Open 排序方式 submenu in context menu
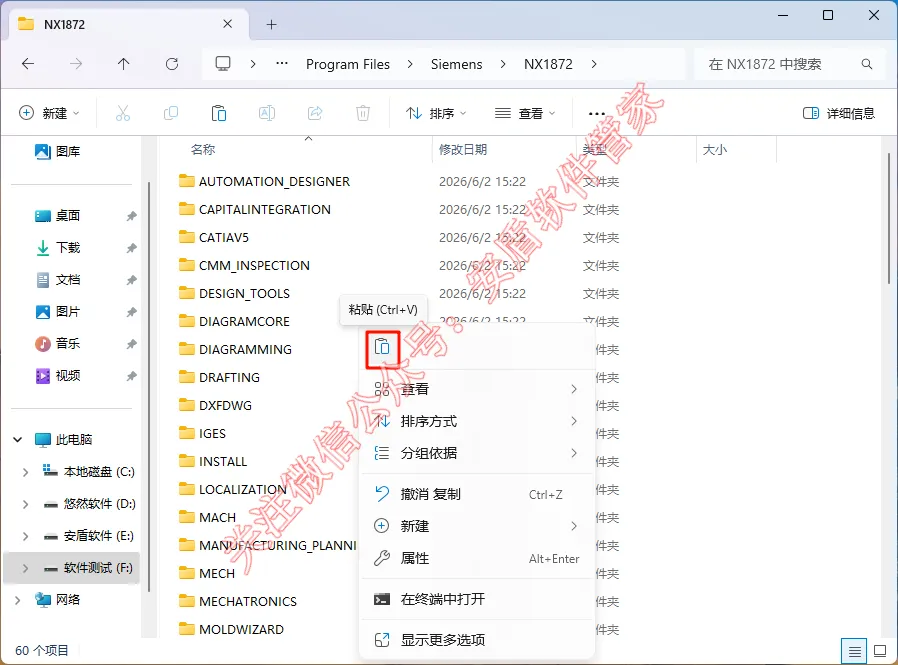This screenshot has width=898, height=665. click(x=476, y=422)
